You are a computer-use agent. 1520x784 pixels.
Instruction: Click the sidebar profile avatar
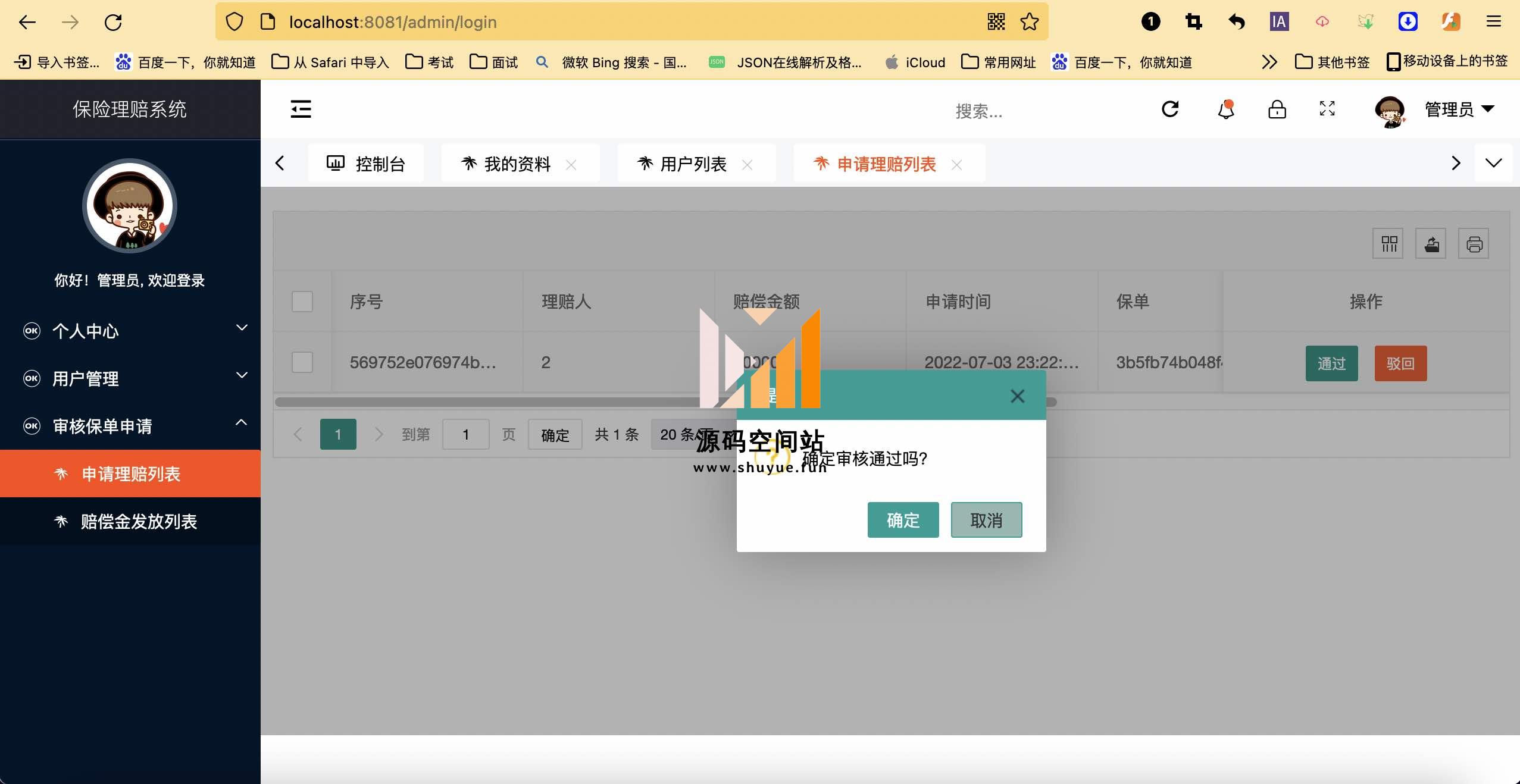pyautogui.click(x=130, y=206)
